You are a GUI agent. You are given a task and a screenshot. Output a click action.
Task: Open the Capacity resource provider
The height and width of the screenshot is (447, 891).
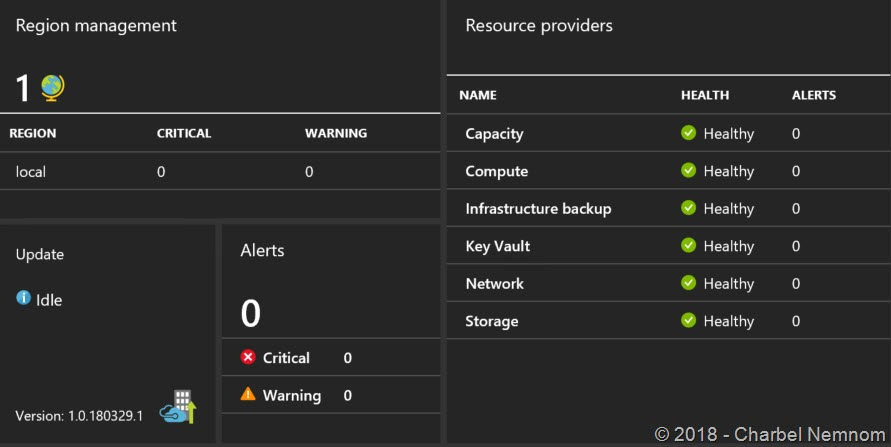click(x=494, y=134)
